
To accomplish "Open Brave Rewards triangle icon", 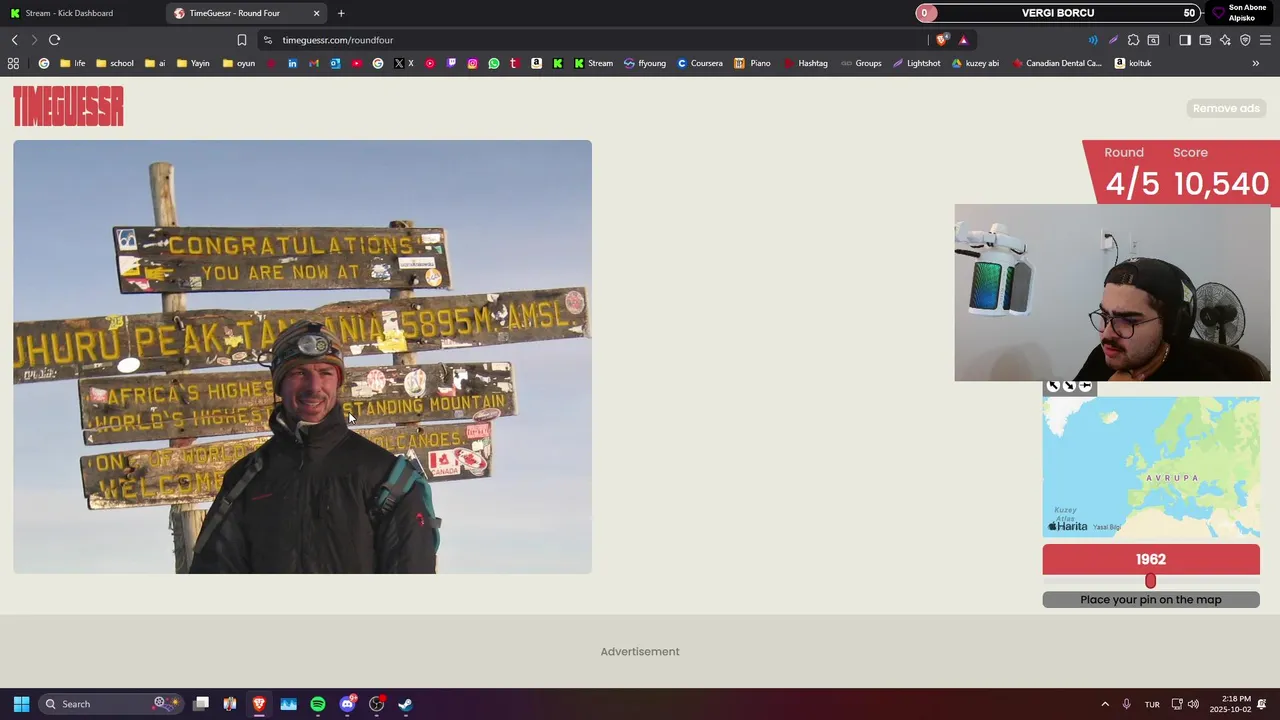I will [x=963, y=40].
